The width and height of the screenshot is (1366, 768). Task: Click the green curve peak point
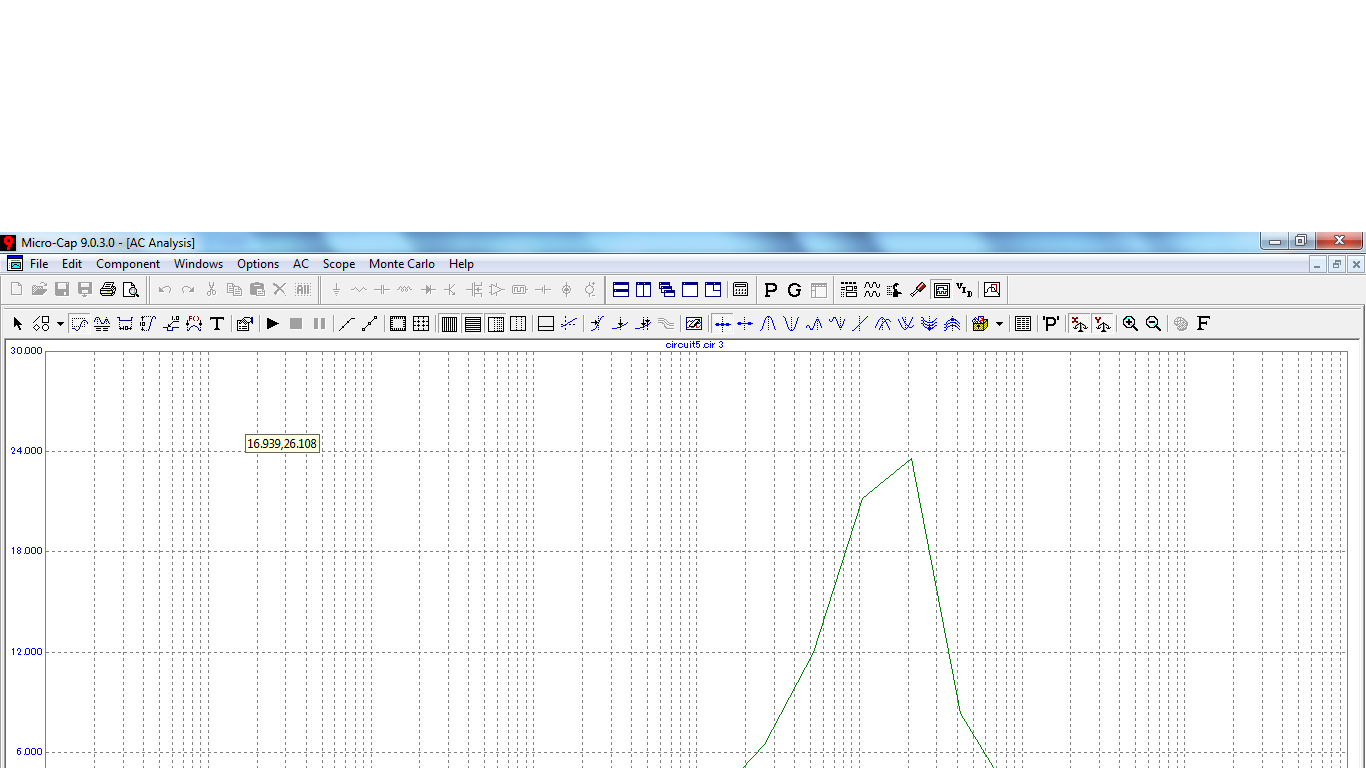(x=911, y=459)
